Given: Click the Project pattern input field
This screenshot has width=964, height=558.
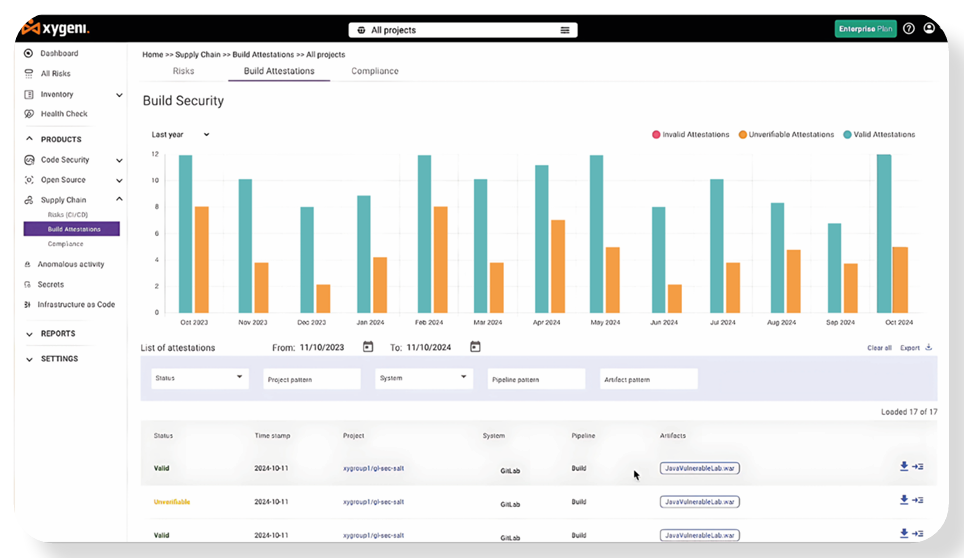Looking at the screenshot, I should click(x=312, y=379).
